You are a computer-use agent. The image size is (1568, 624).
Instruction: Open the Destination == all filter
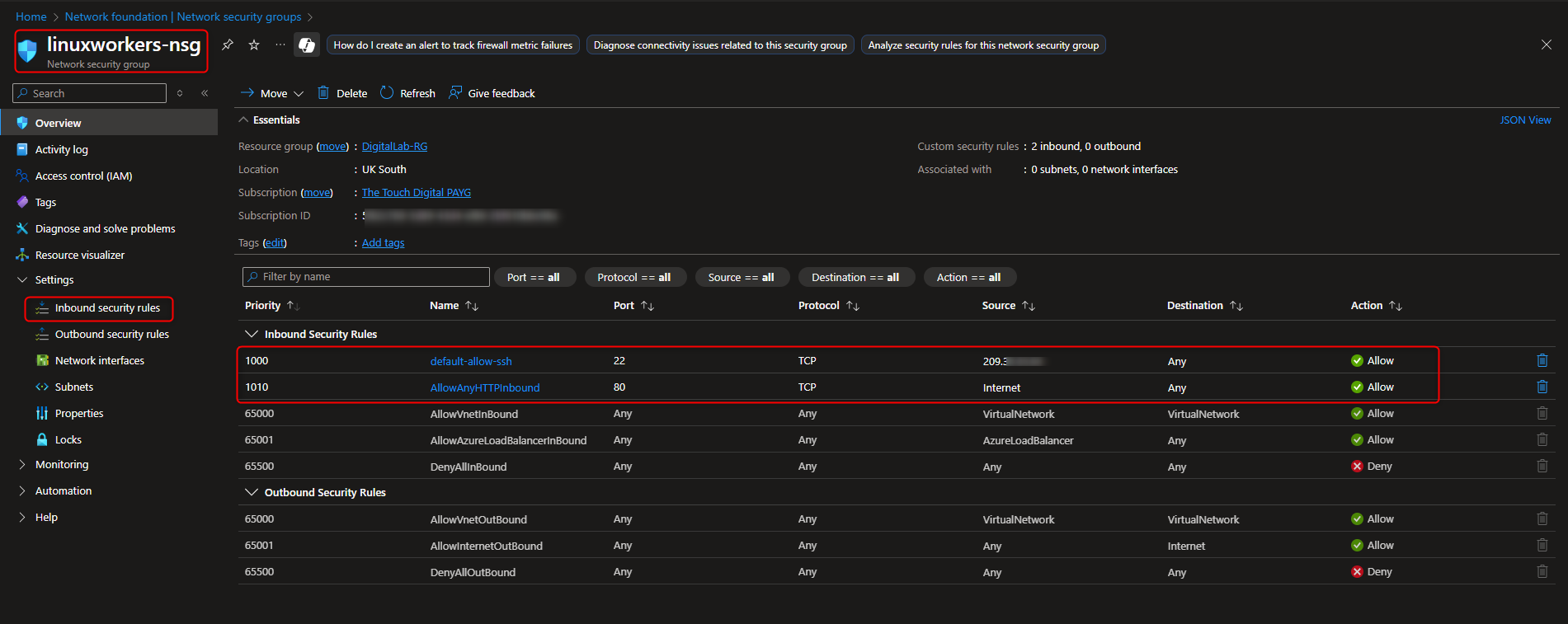856,277
